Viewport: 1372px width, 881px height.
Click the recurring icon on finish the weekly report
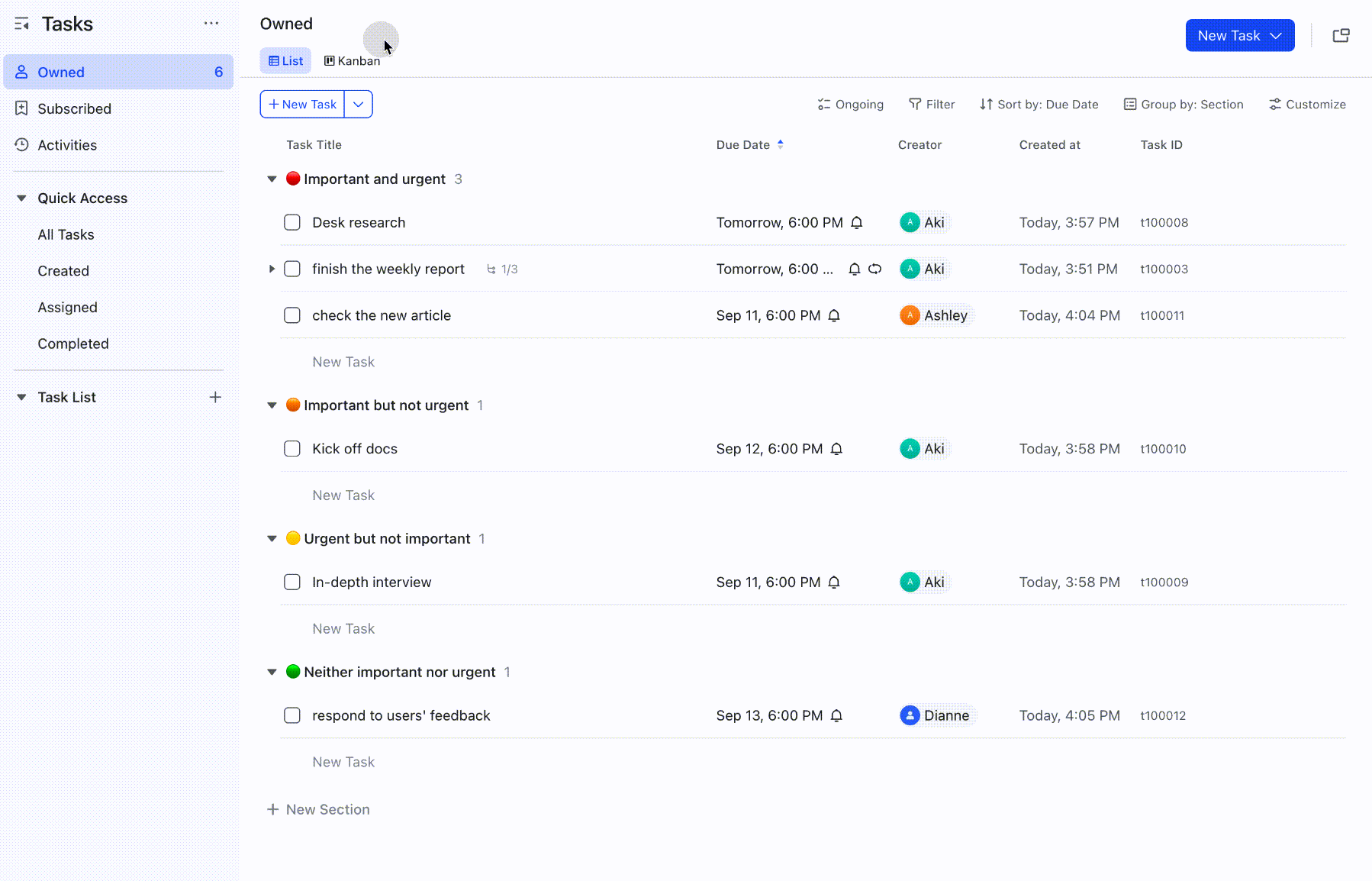(874, 269)
